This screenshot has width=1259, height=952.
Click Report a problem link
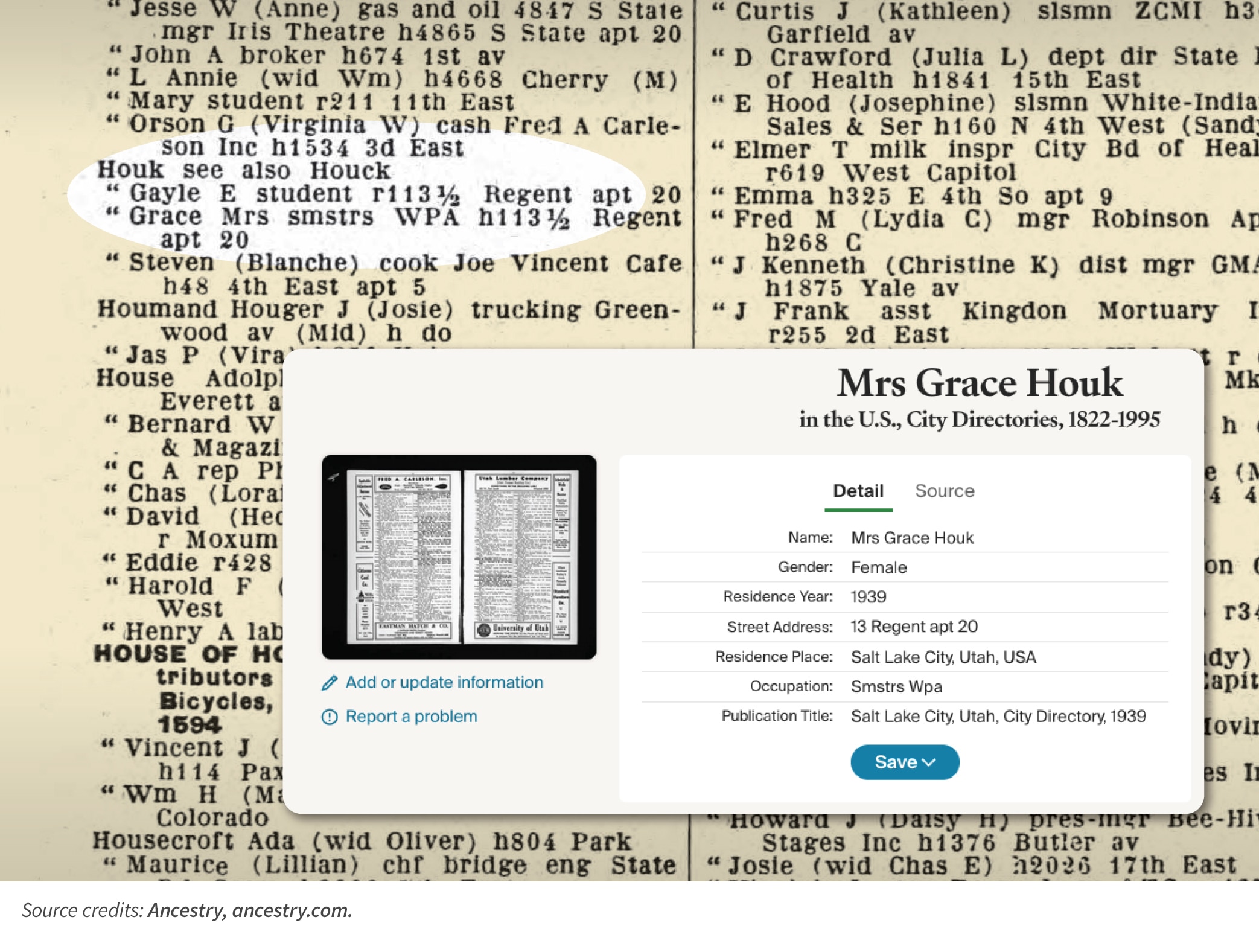click(410, 716)
